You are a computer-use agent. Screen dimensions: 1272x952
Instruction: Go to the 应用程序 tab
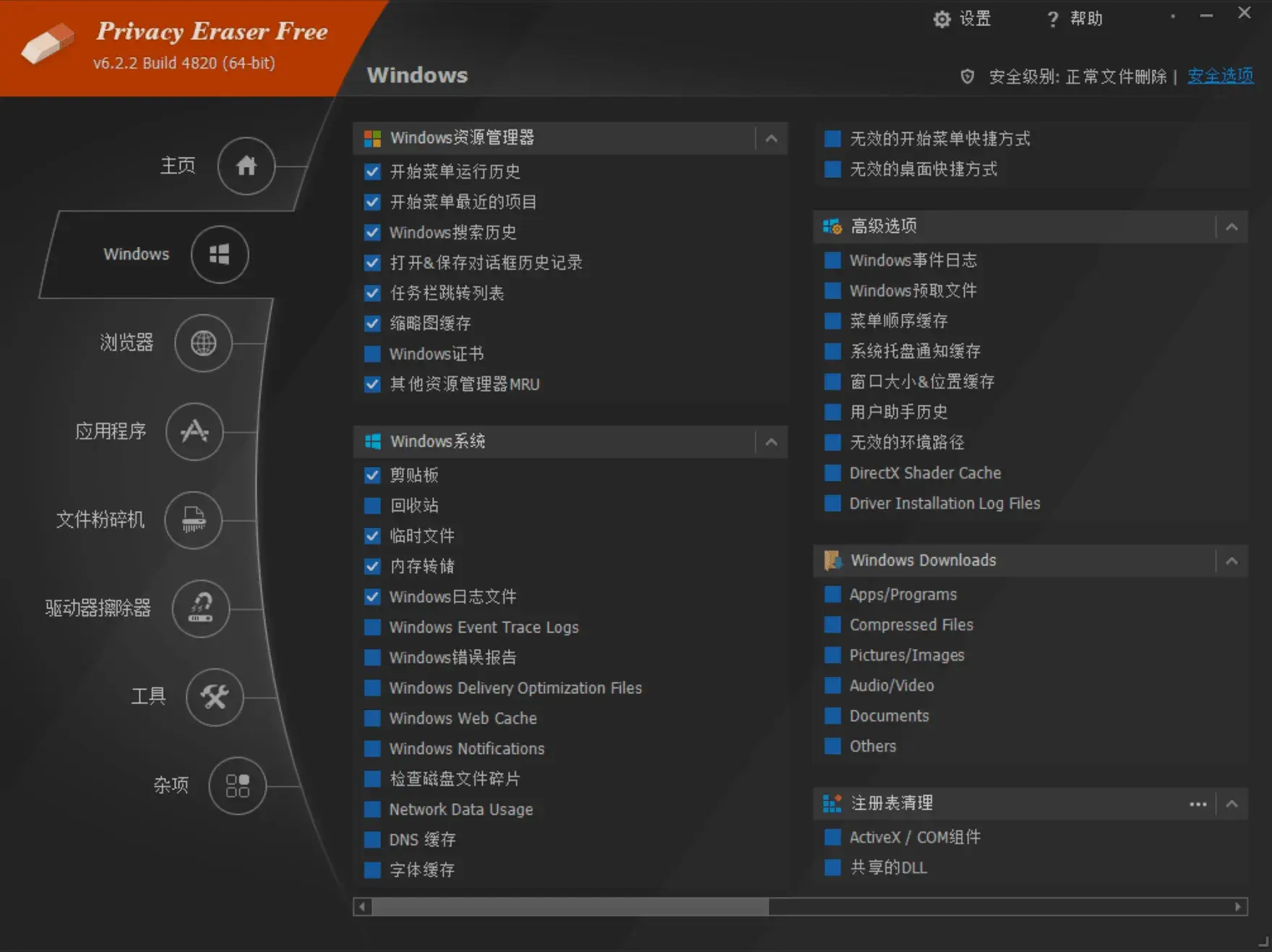pyautogui.click(x=111, y=432)
